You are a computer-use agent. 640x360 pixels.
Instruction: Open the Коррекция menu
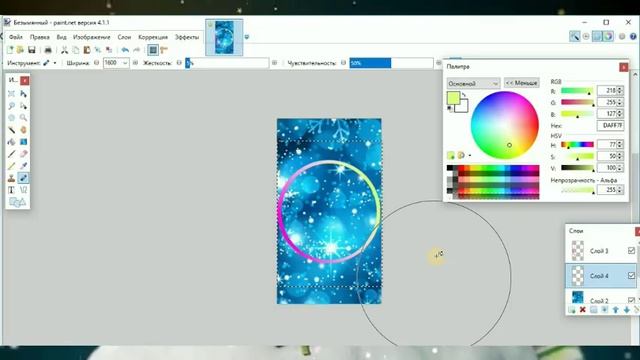pyautogui.click(x=153, y=37)
